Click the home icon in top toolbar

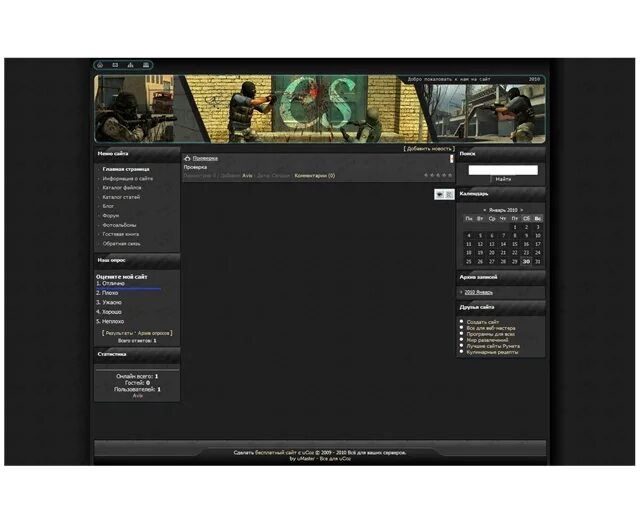pos(100,65)
